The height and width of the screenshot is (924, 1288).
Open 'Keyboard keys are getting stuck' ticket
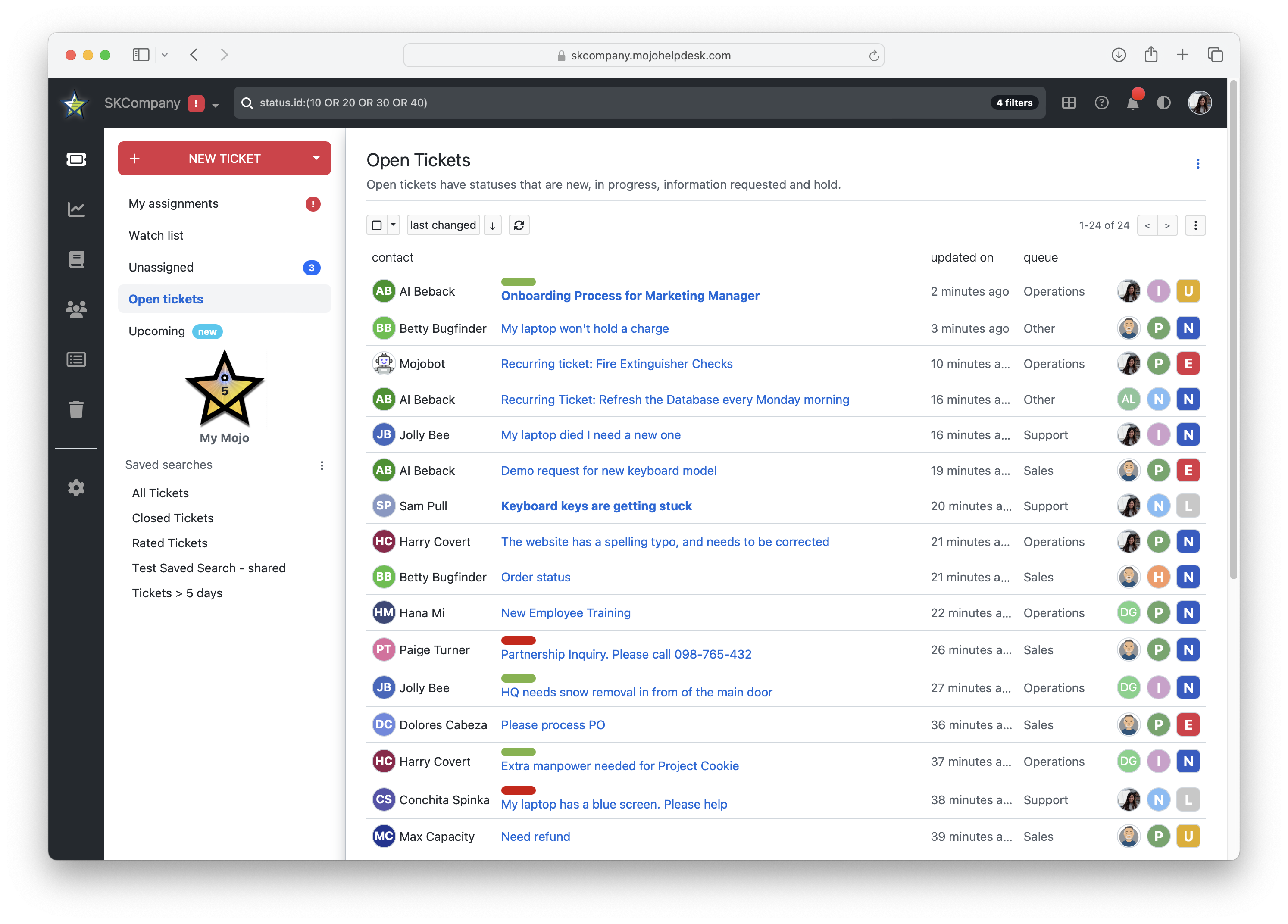tap(596, 506)
